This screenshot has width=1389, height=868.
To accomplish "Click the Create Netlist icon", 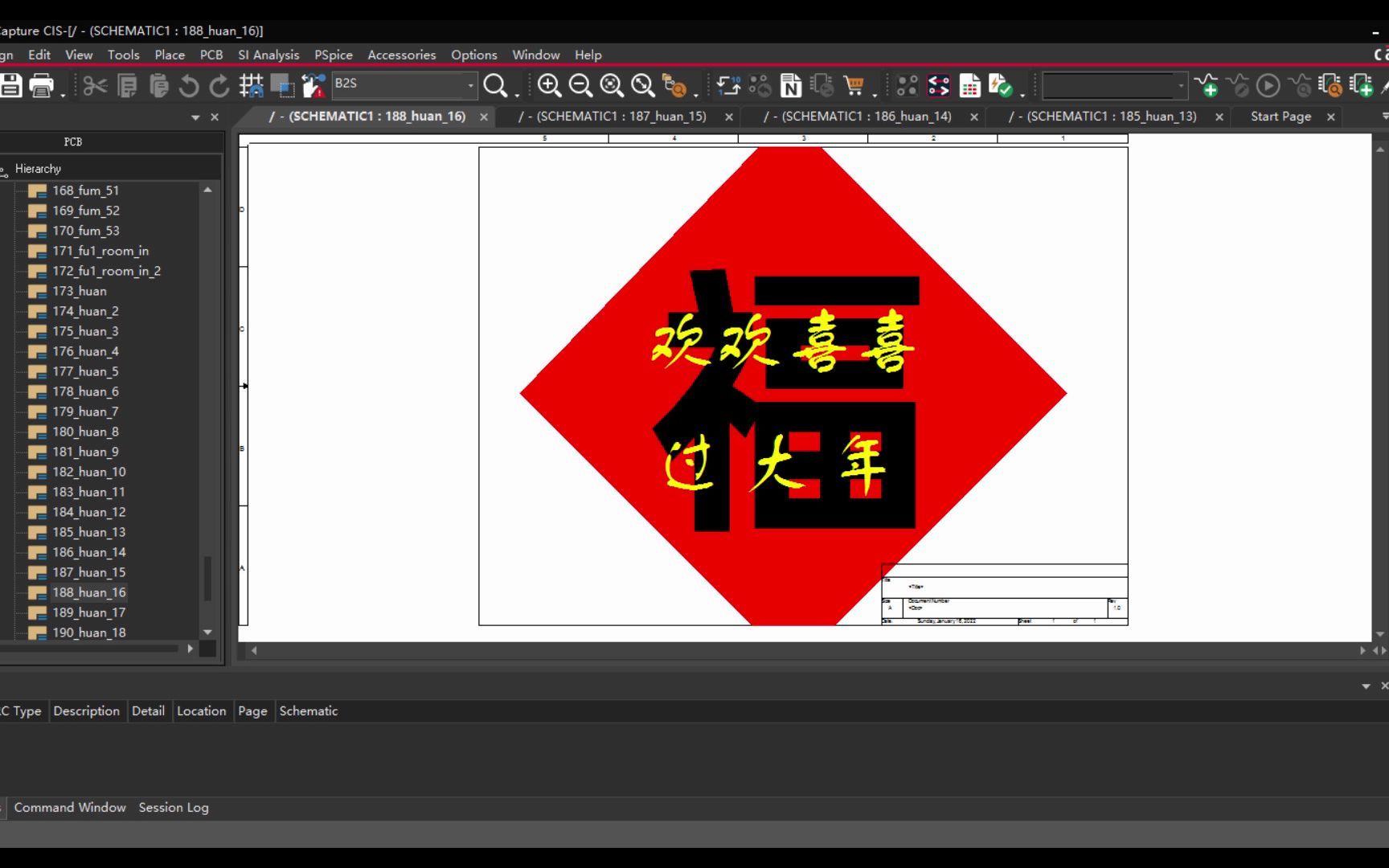I will [790, 84].
